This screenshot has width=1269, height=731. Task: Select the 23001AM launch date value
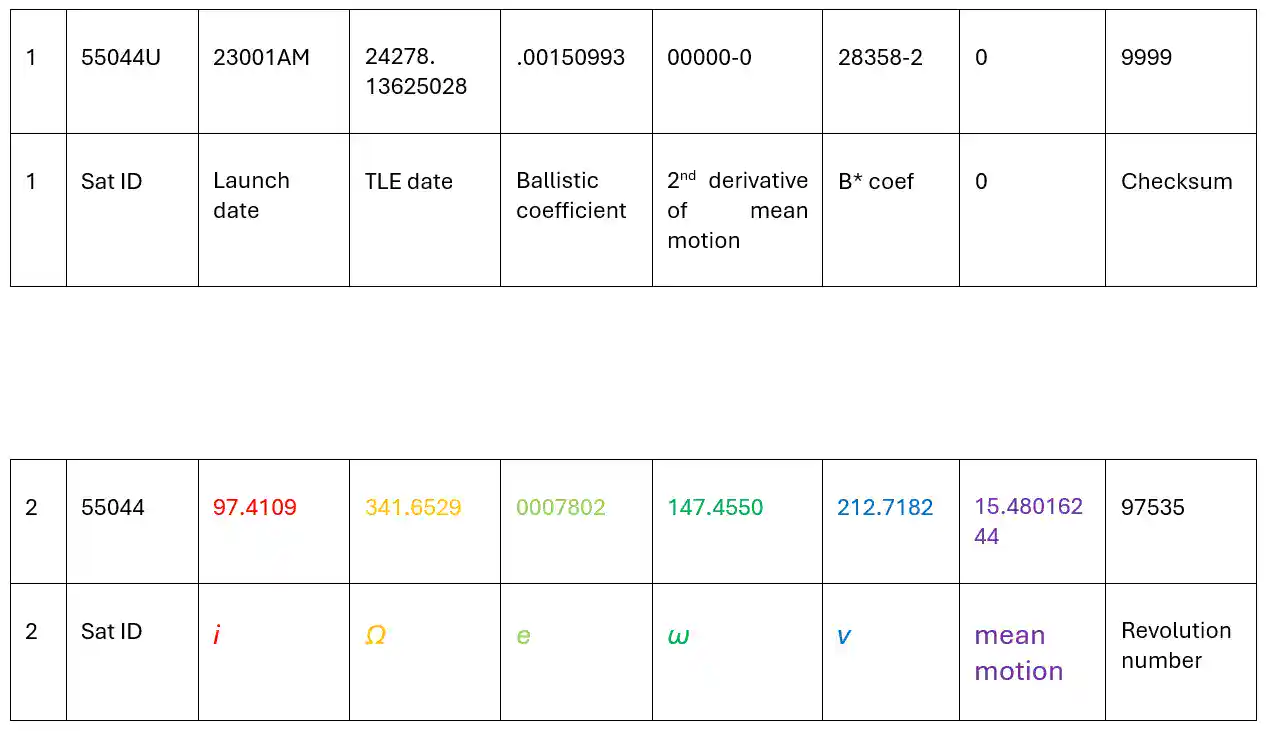[261, 58]
